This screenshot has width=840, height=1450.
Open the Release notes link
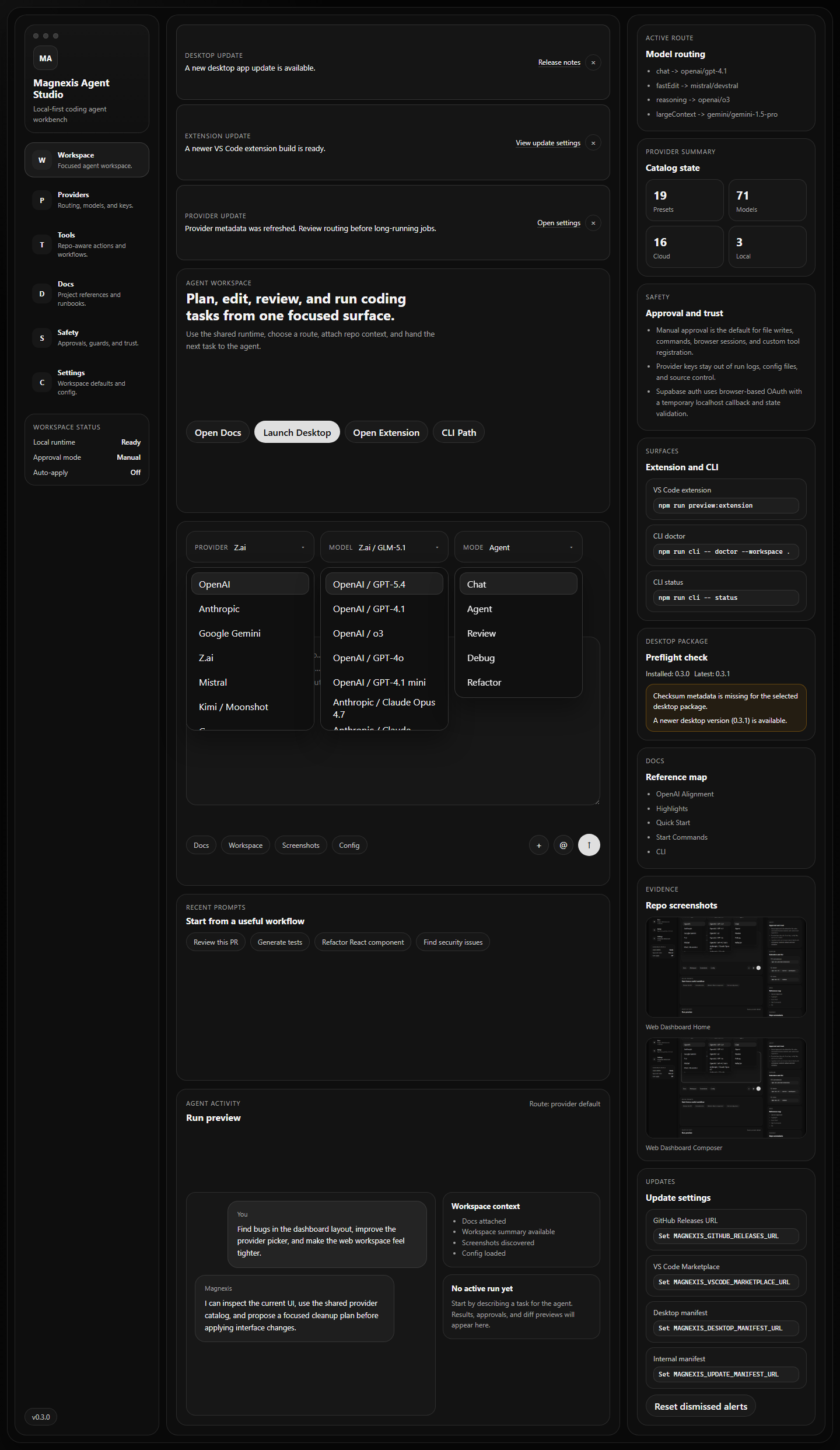pyautogui.click(x=559, y=62)
